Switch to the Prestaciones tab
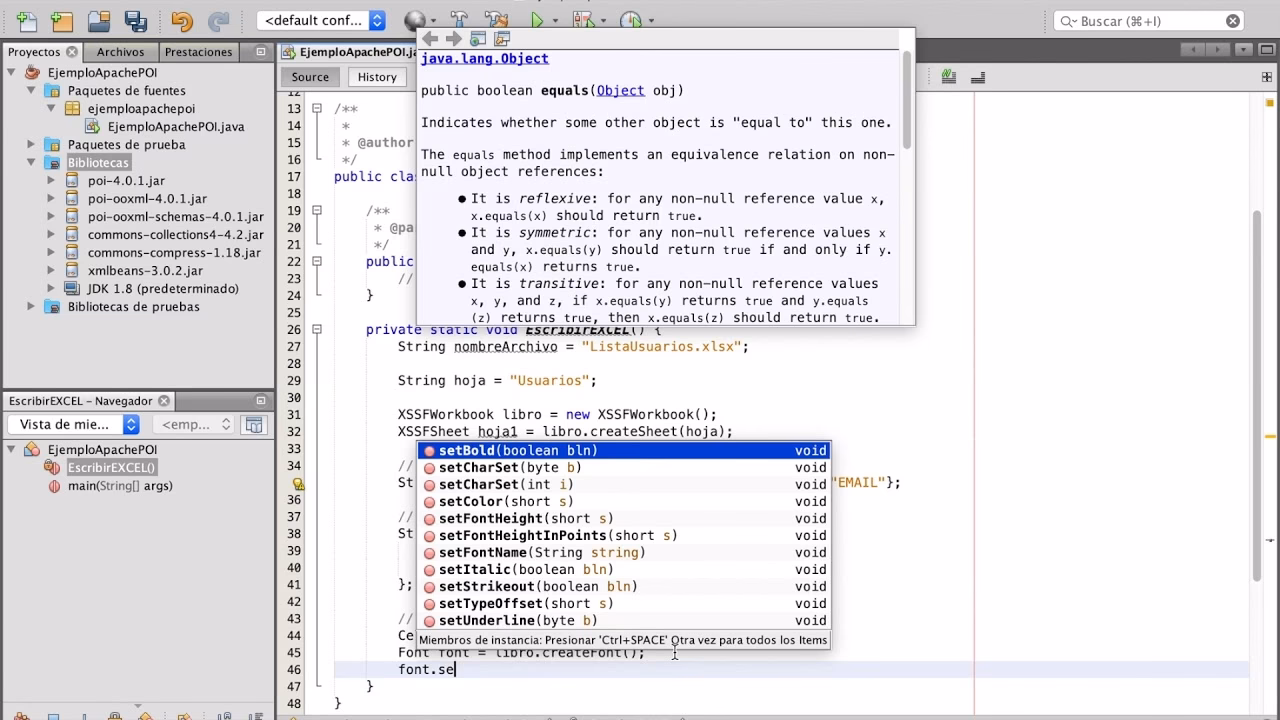1280x720 pixels. coord(198,52)
